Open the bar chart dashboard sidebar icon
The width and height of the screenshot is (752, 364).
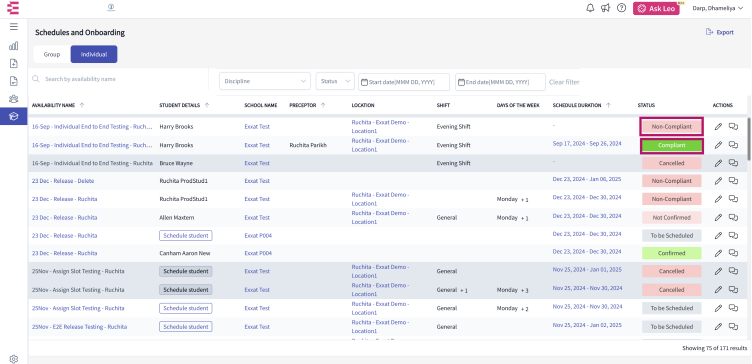(x=13, y=46)
